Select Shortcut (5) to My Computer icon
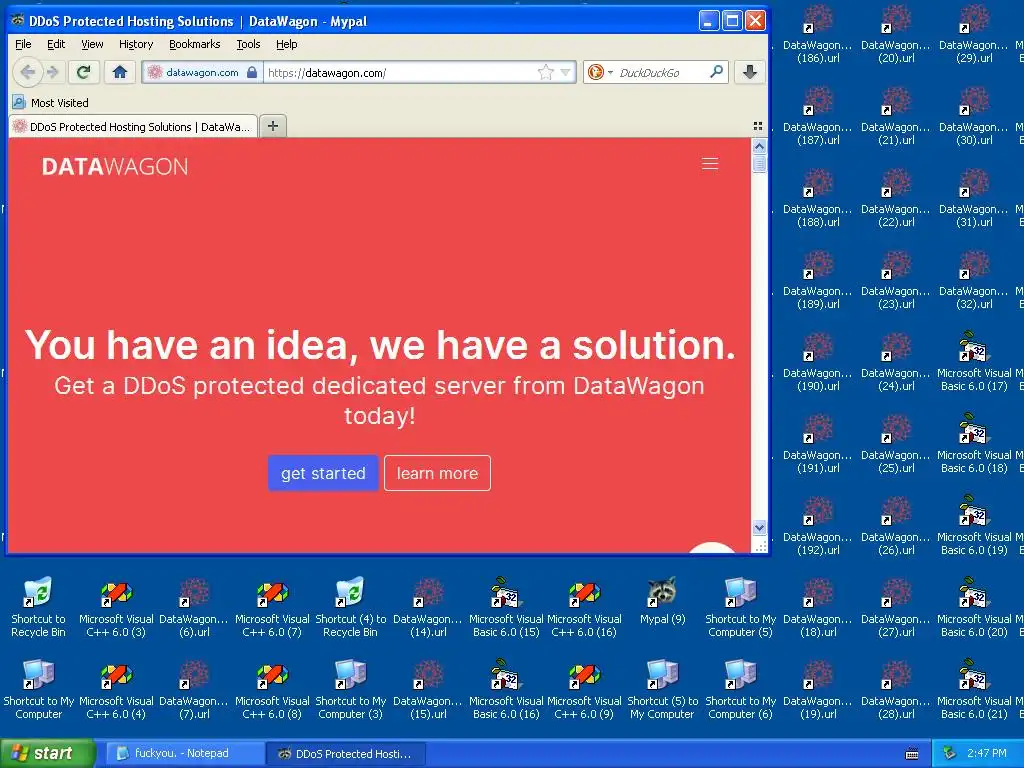The width and height of the screenshot is (1024, 768). click(x=662, y=688)
